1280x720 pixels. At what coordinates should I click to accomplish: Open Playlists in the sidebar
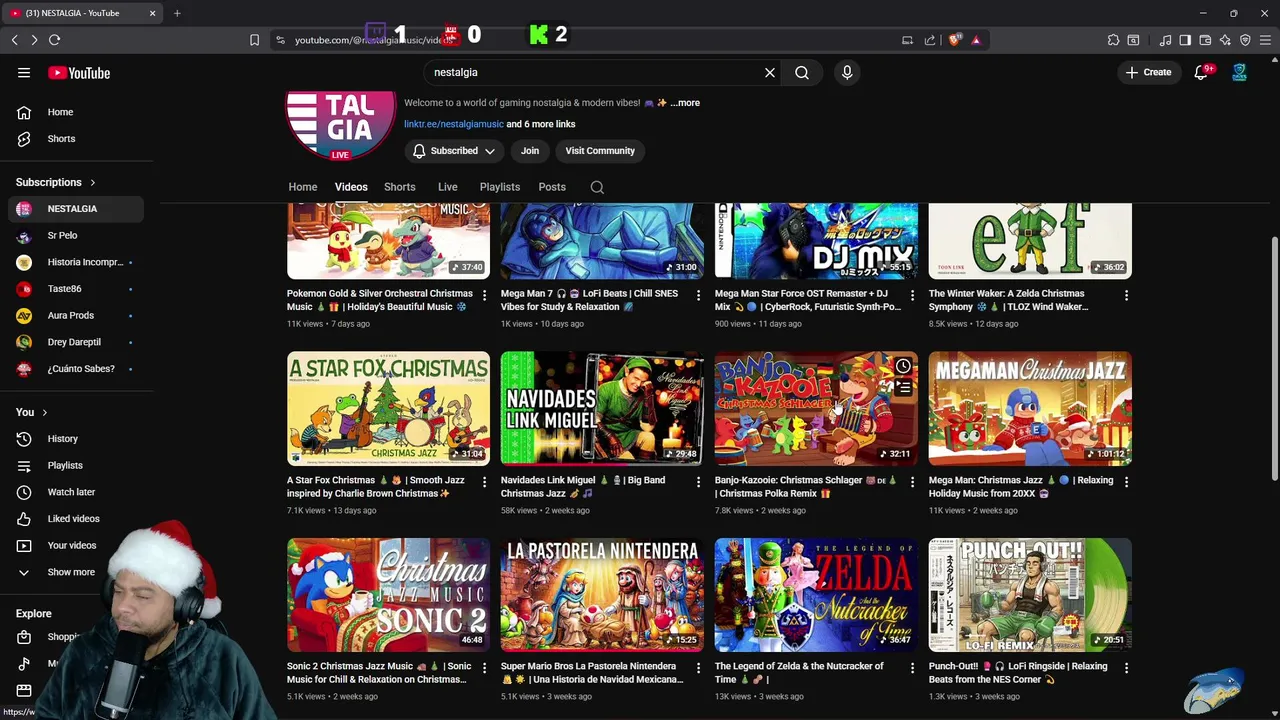click(x=76, y=465)
